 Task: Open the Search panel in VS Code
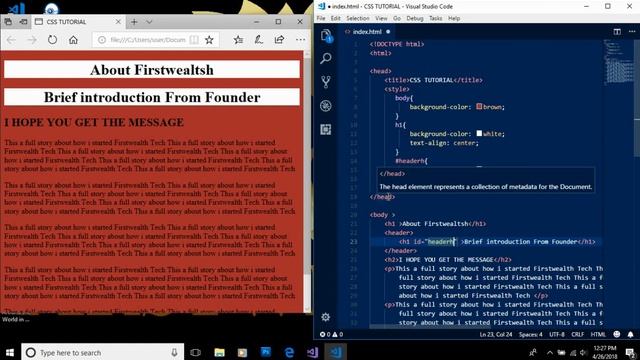(326, 58)
